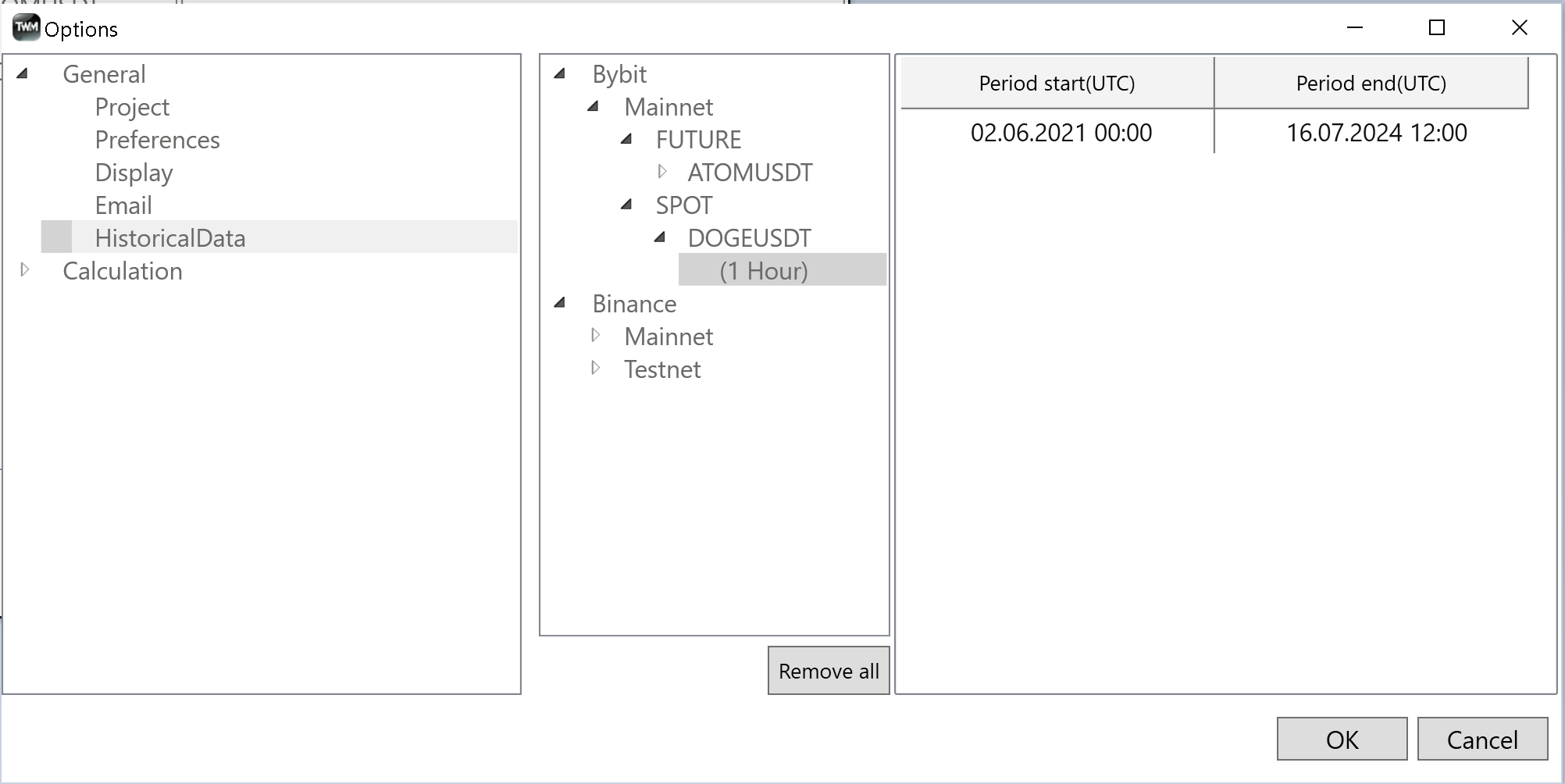This screenshot has width=1565, height=784.
Task: Collapse the Binance node arrow
Action: point(560,303)
